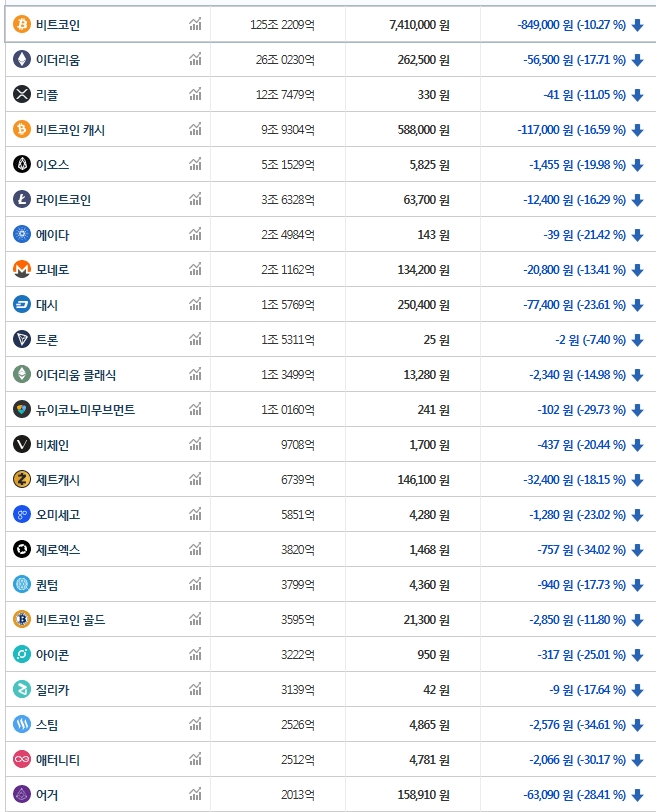This screenshot has width=656, height=812.
Task: Open the chart icon beside 리플
Action: pos(195,94)
